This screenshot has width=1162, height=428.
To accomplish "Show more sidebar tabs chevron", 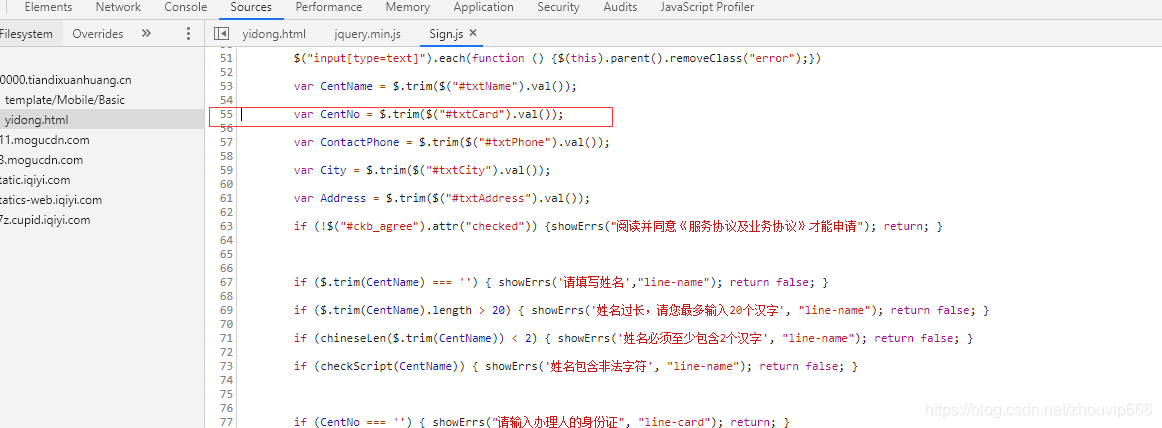I will tap(146, 33).
